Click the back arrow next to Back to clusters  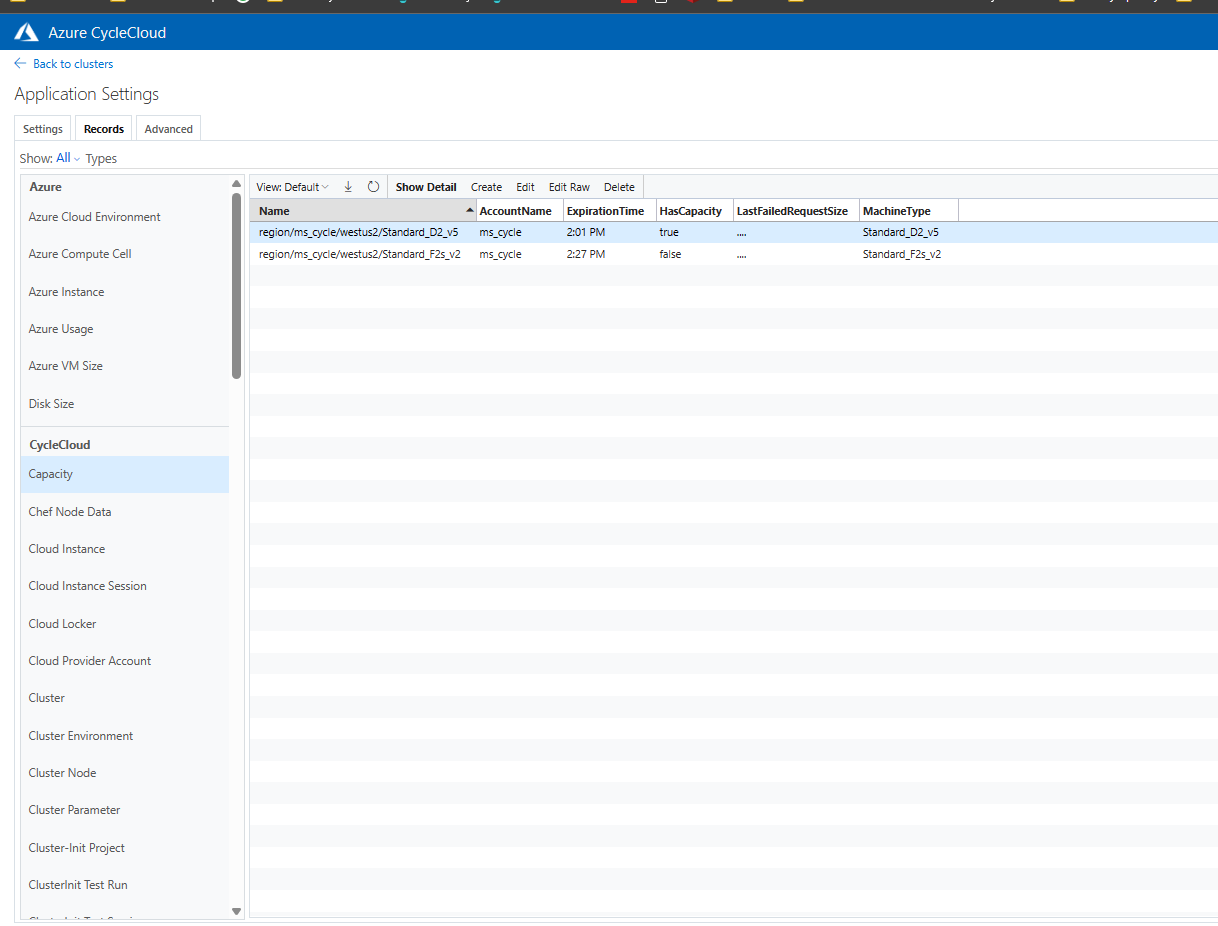(x=20, y=63)
